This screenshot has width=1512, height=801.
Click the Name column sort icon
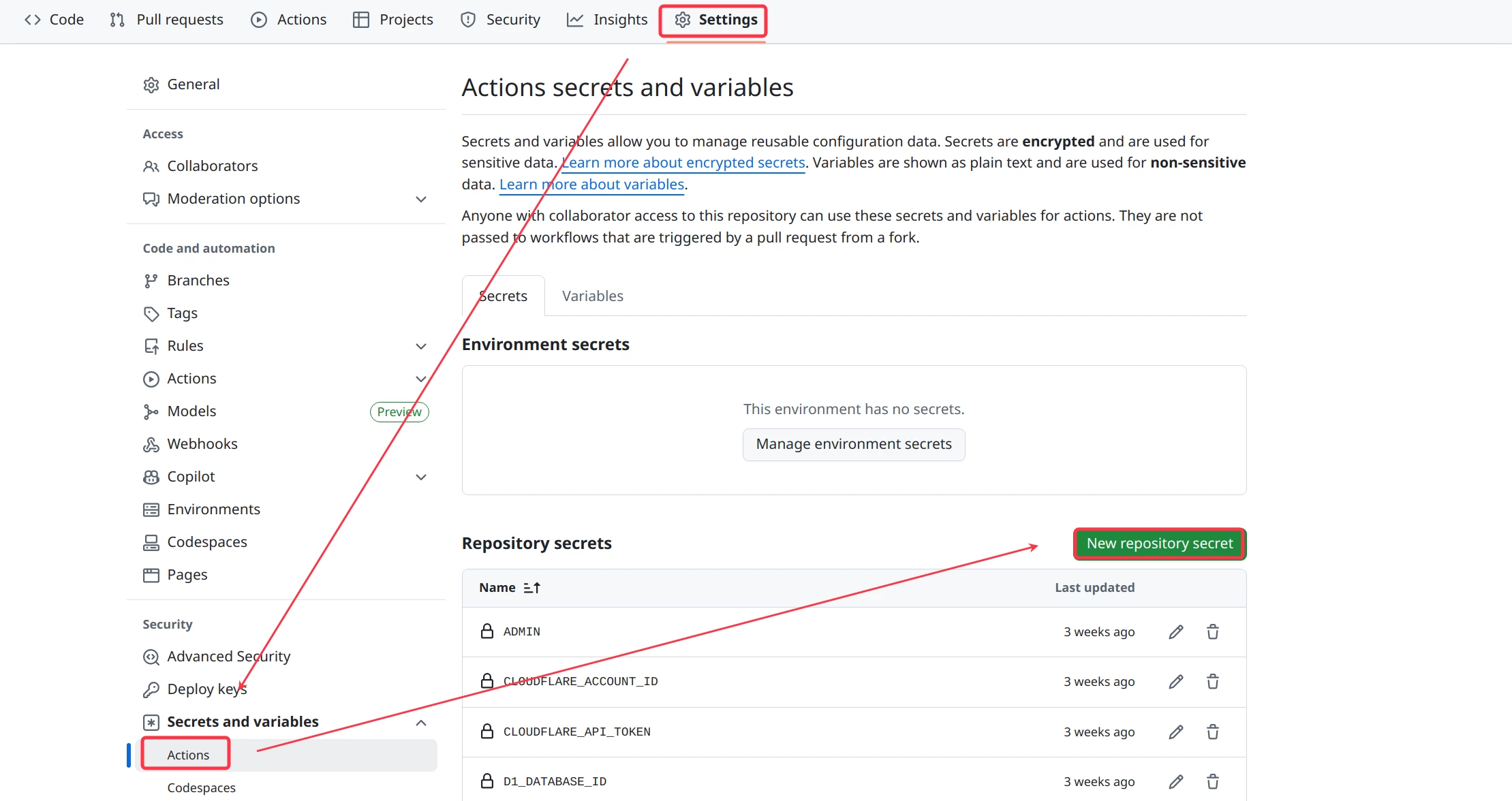531,588
